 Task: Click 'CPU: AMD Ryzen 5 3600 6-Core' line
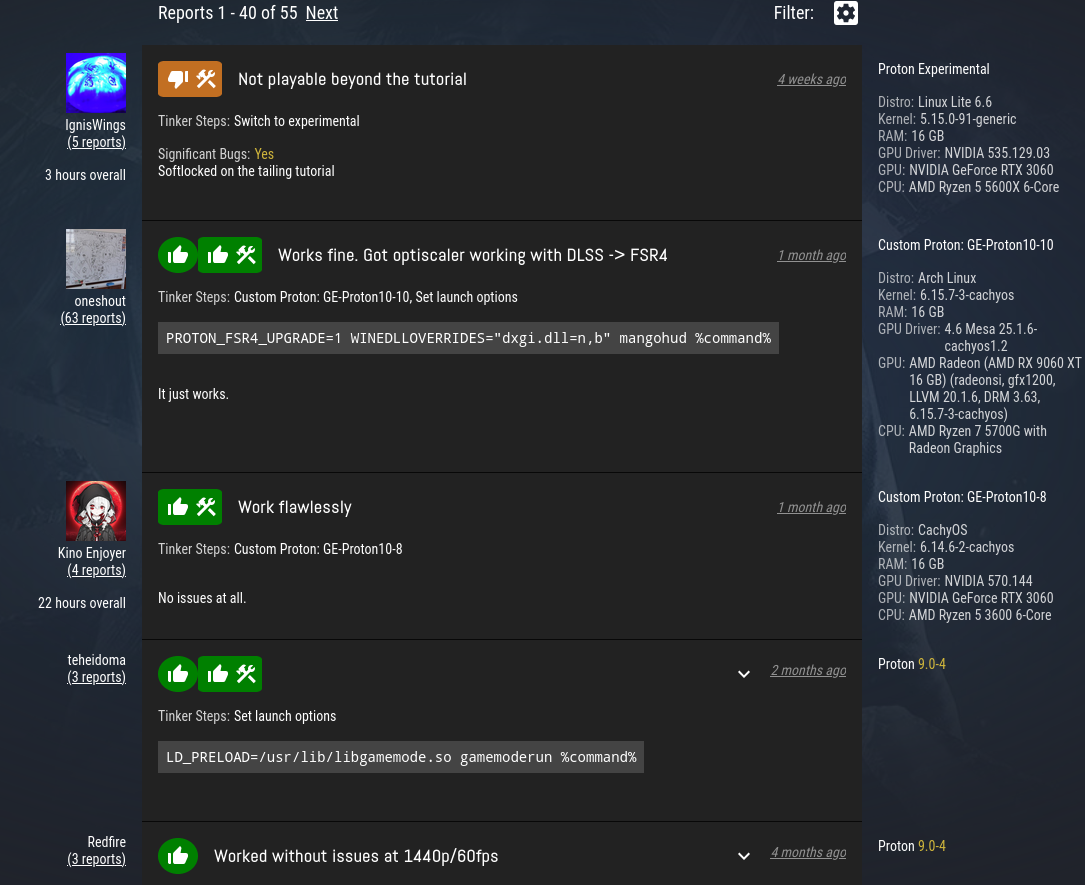pyautogui.click(x=965, y=614)
